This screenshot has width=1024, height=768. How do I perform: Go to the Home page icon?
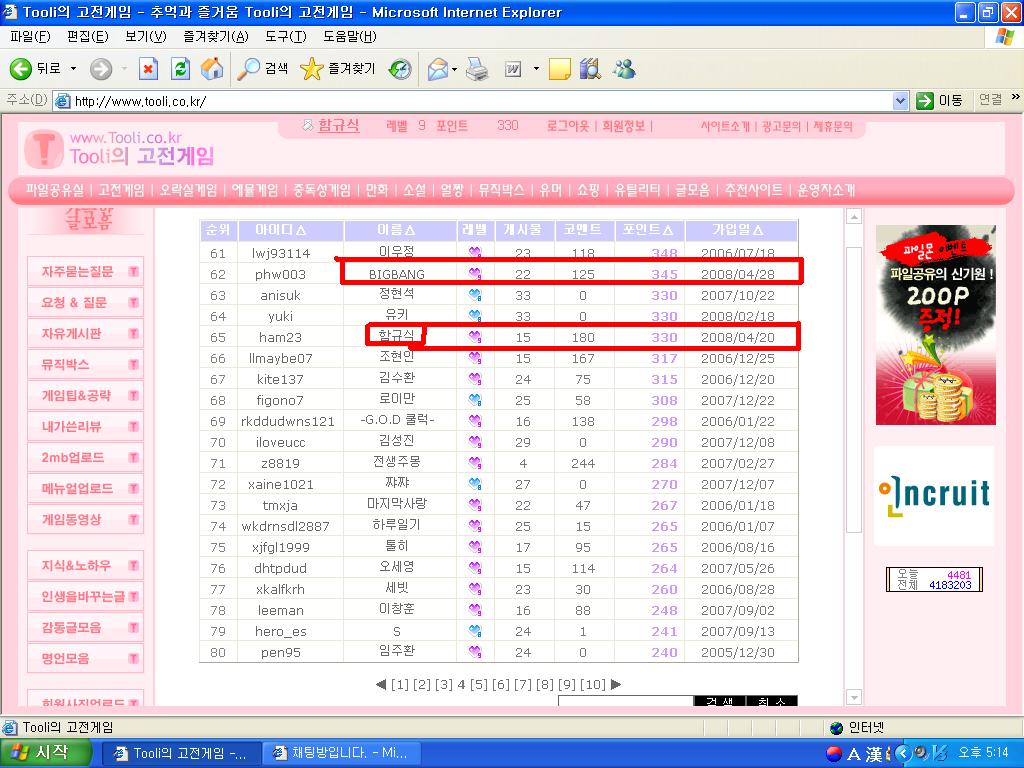pos(212,69)
